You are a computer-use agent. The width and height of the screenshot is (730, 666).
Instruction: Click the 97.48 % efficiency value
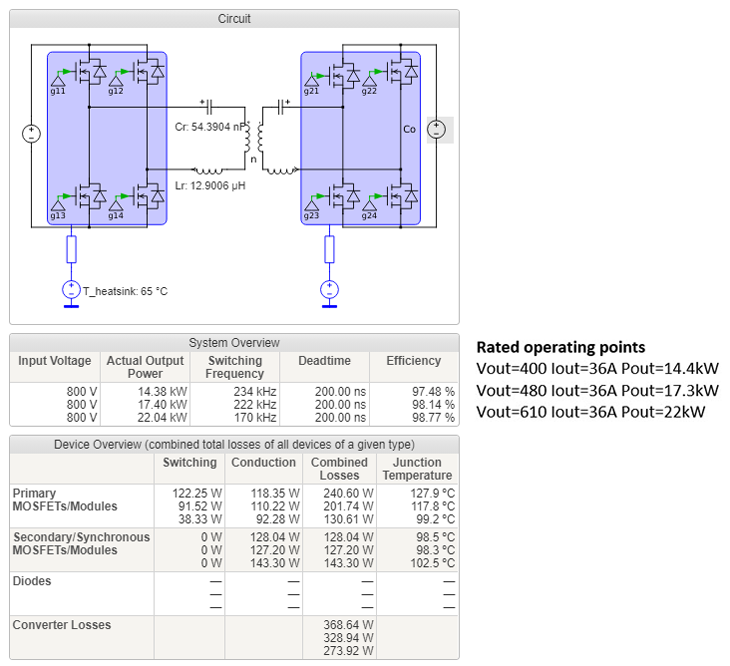(433, 391)
